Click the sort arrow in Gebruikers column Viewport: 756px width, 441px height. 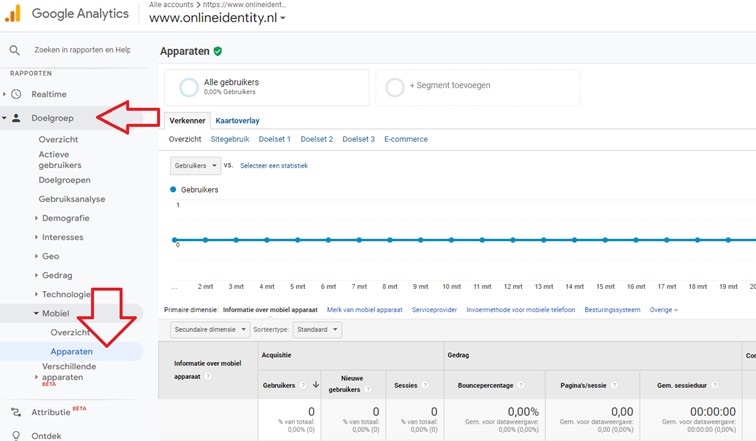tap(316, 384)
